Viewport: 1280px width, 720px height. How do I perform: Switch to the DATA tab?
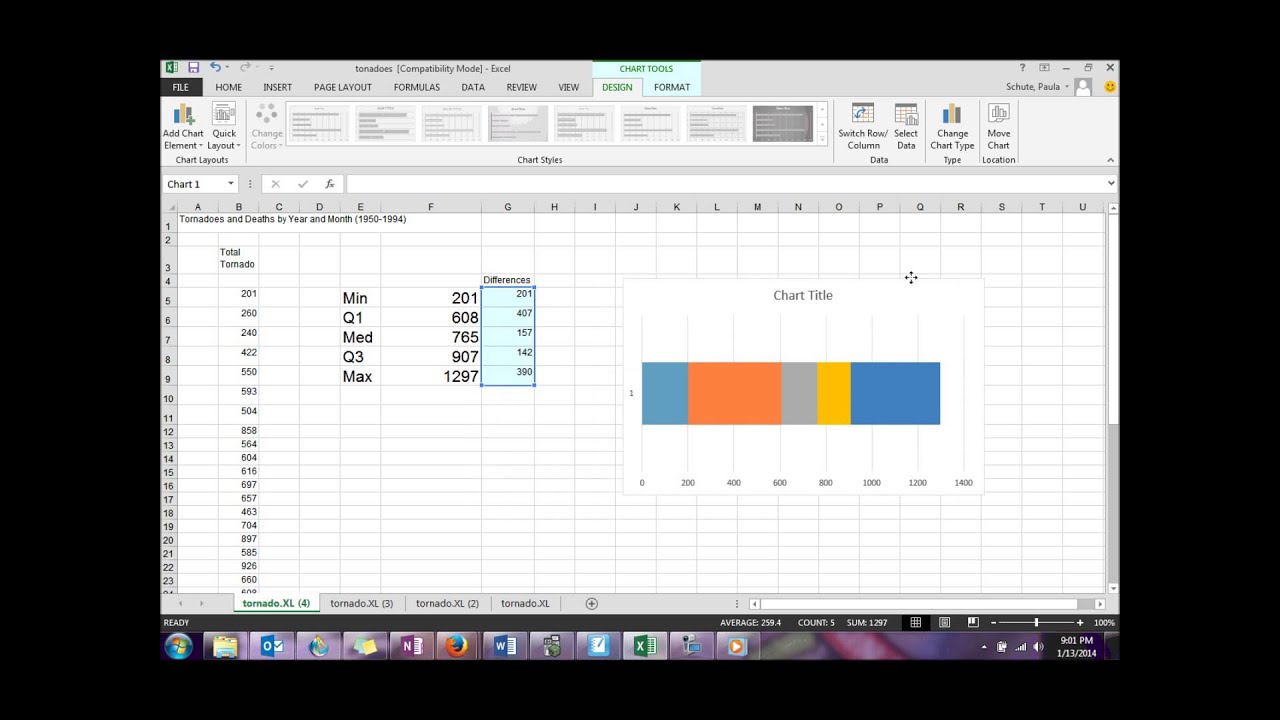tap(473, 87)
